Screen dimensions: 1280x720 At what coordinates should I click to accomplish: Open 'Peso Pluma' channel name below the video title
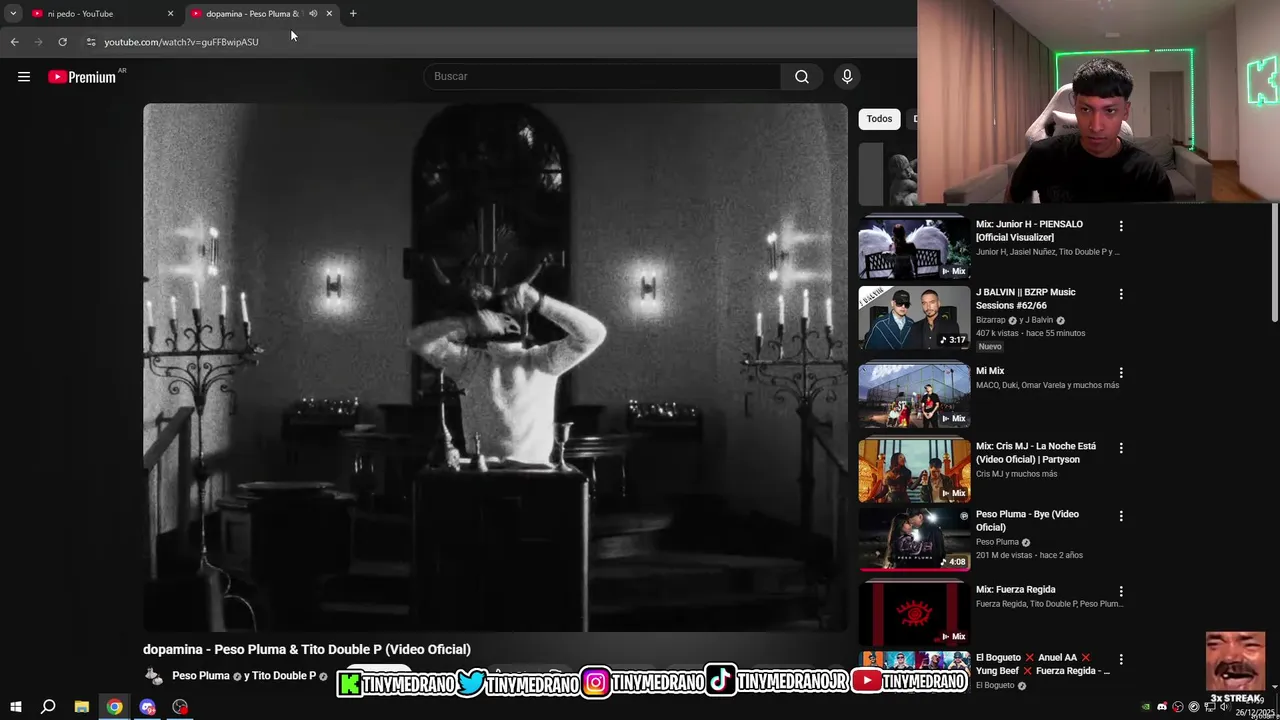(x=201, y=676)
